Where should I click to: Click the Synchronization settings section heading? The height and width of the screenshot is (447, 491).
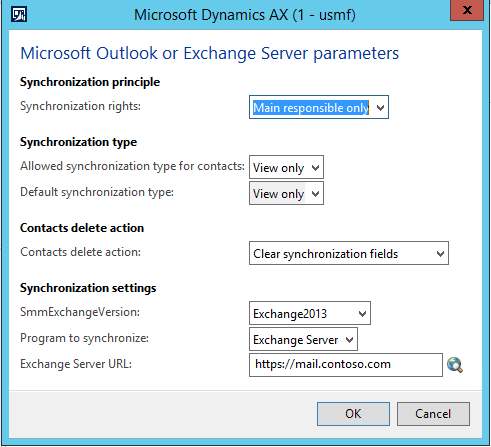pos(88,288)
